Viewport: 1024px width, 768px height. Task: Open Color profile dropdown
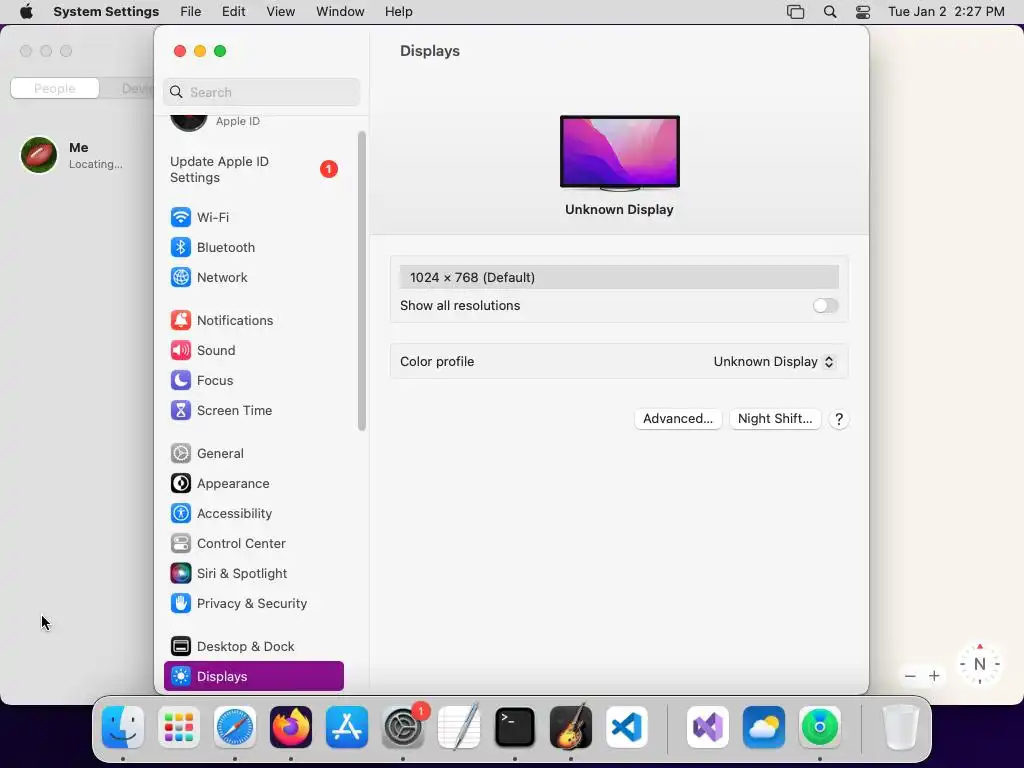[x=774, y=362]
